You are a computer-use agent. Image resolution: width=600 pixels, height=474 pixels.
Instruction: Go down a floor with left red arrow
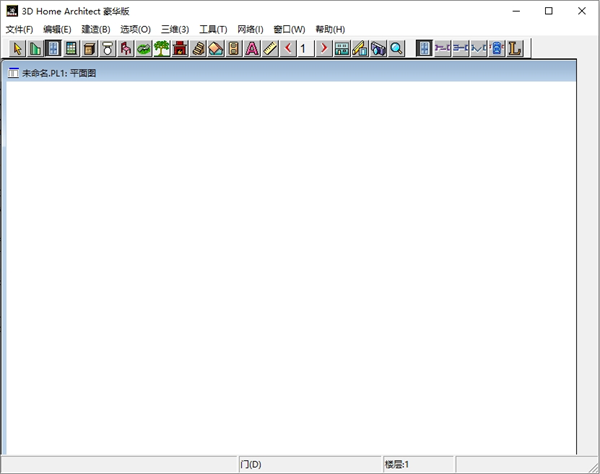(x=287, y=48)
